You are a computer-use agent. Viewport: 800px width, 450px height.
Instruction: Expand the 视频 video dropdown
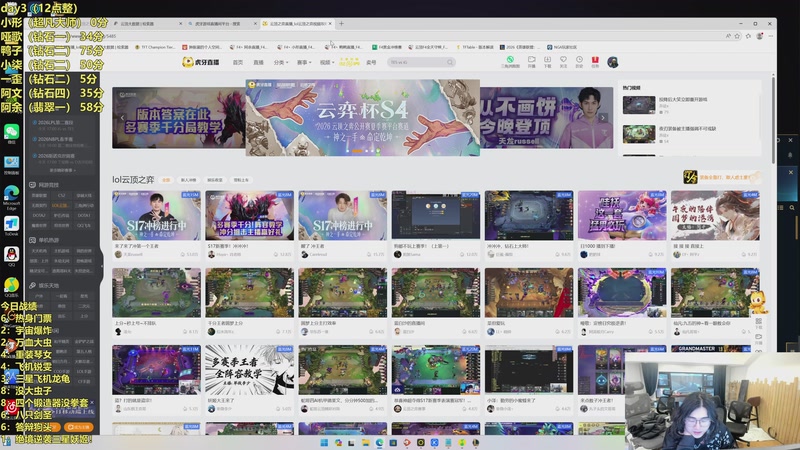tap(327, 62)
